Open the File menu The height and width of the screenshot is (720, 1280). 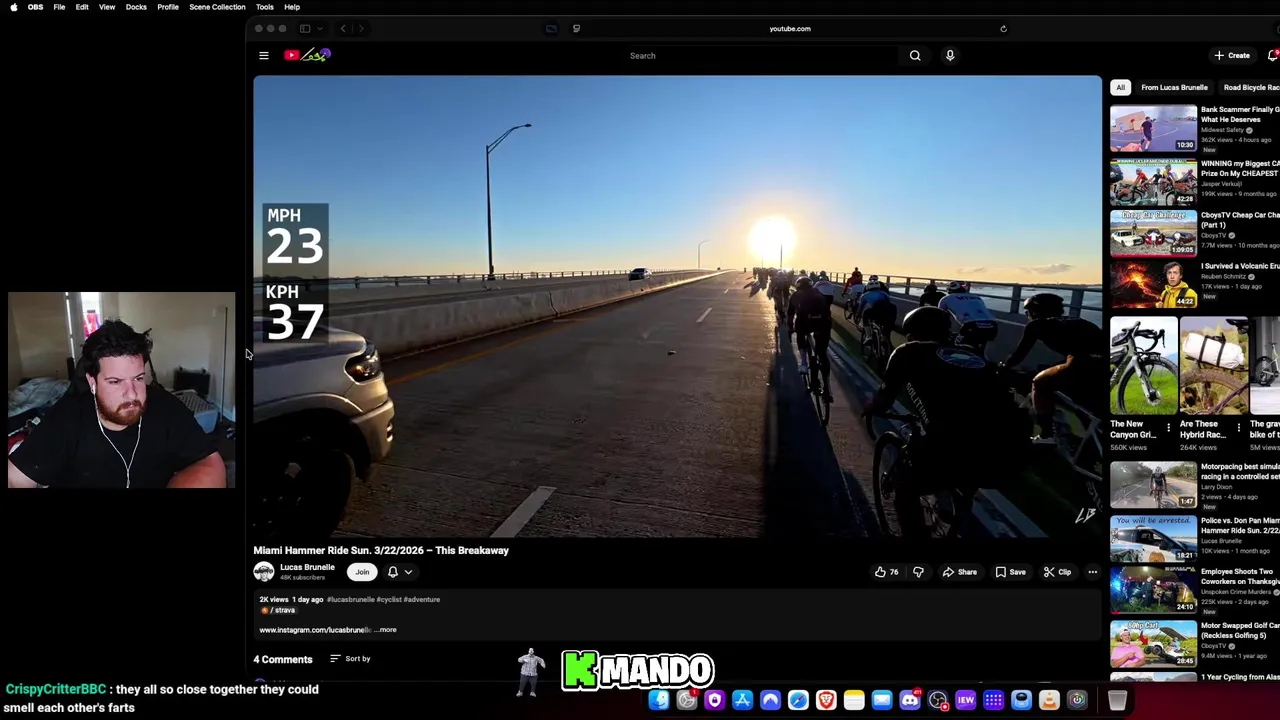click(59, 7)
